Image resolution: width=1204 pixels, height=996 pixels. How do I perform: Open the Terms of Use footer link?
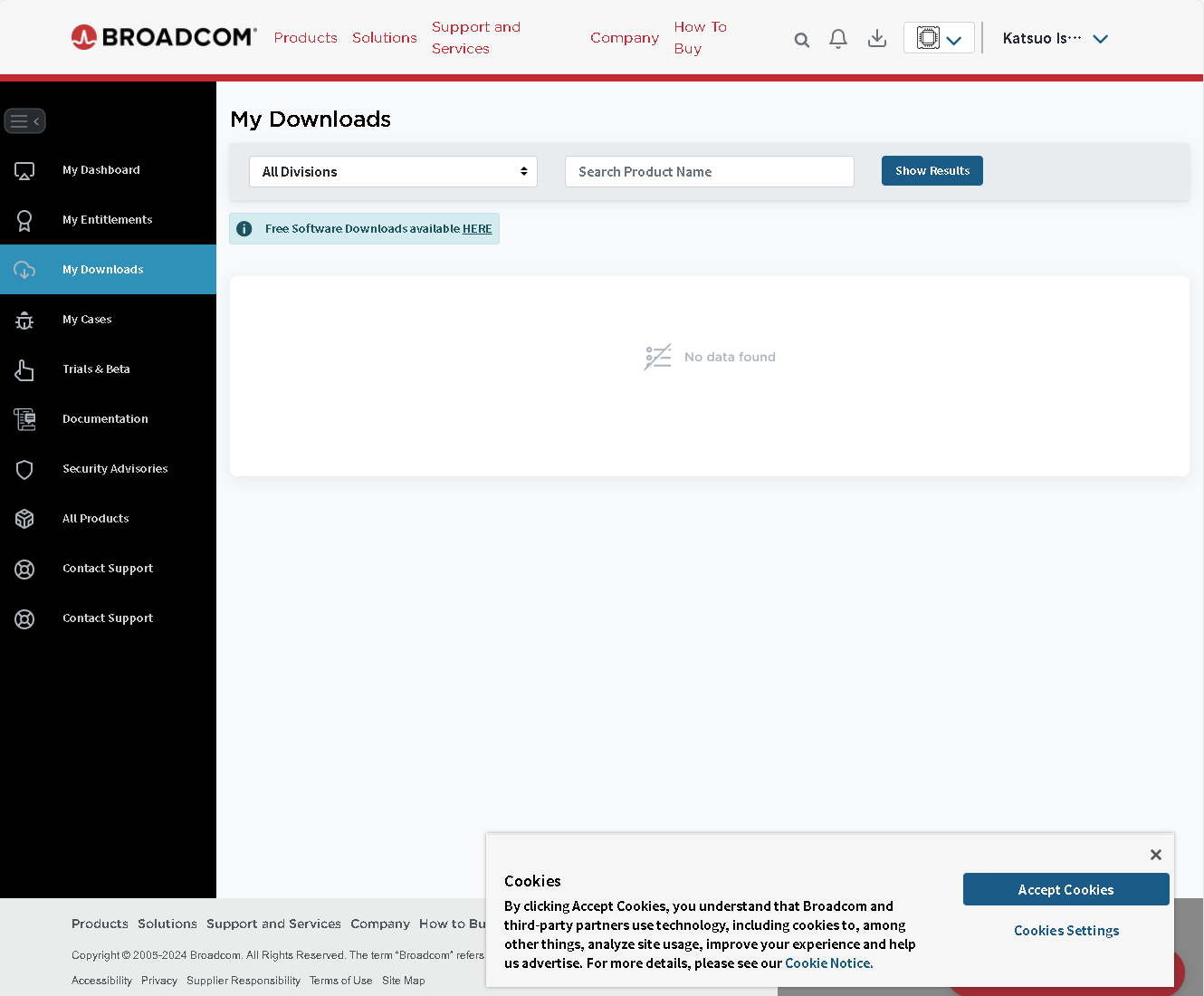tap(340, 981)
